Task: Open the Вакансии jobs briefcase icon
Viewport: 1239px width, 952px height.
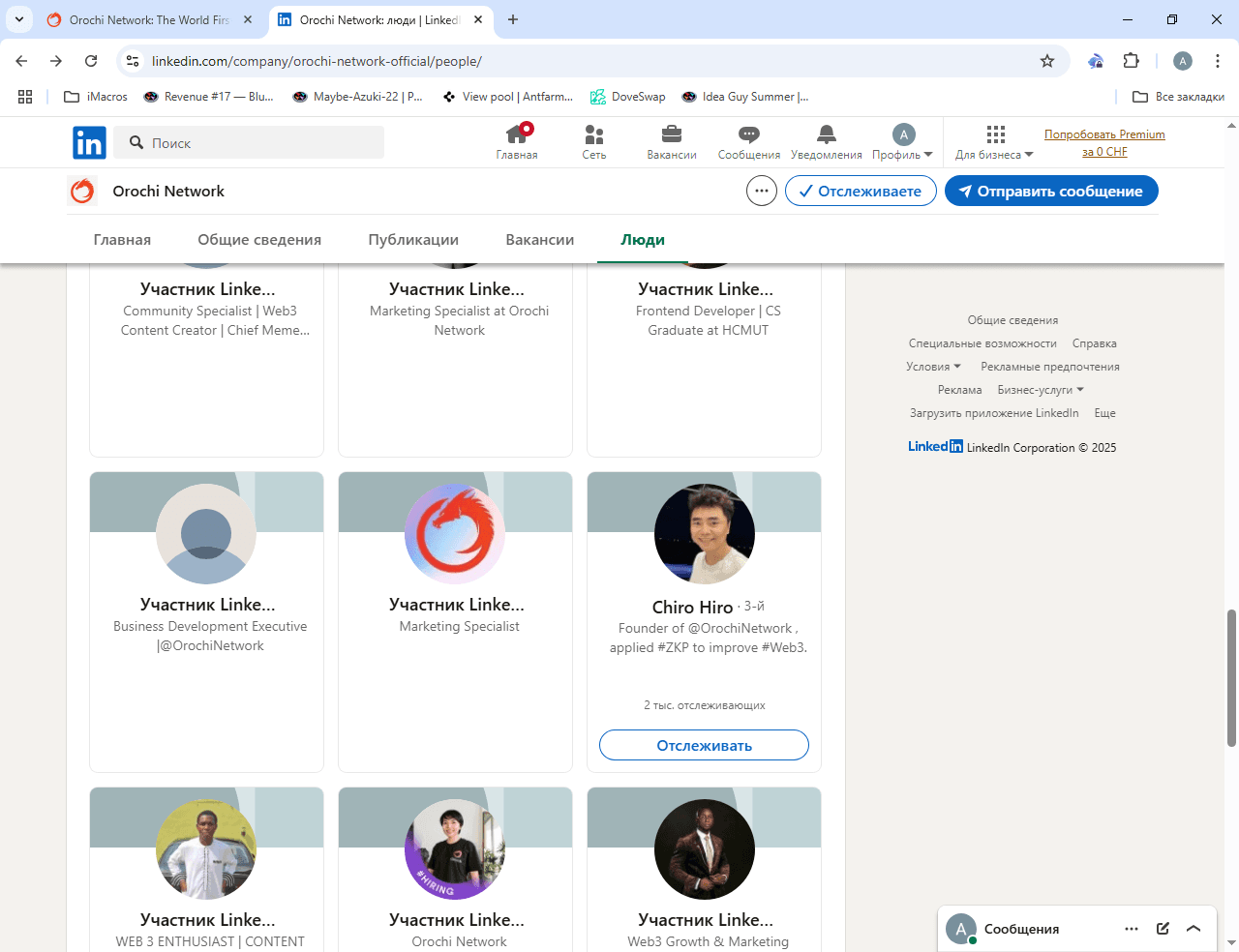Action: 672,142
